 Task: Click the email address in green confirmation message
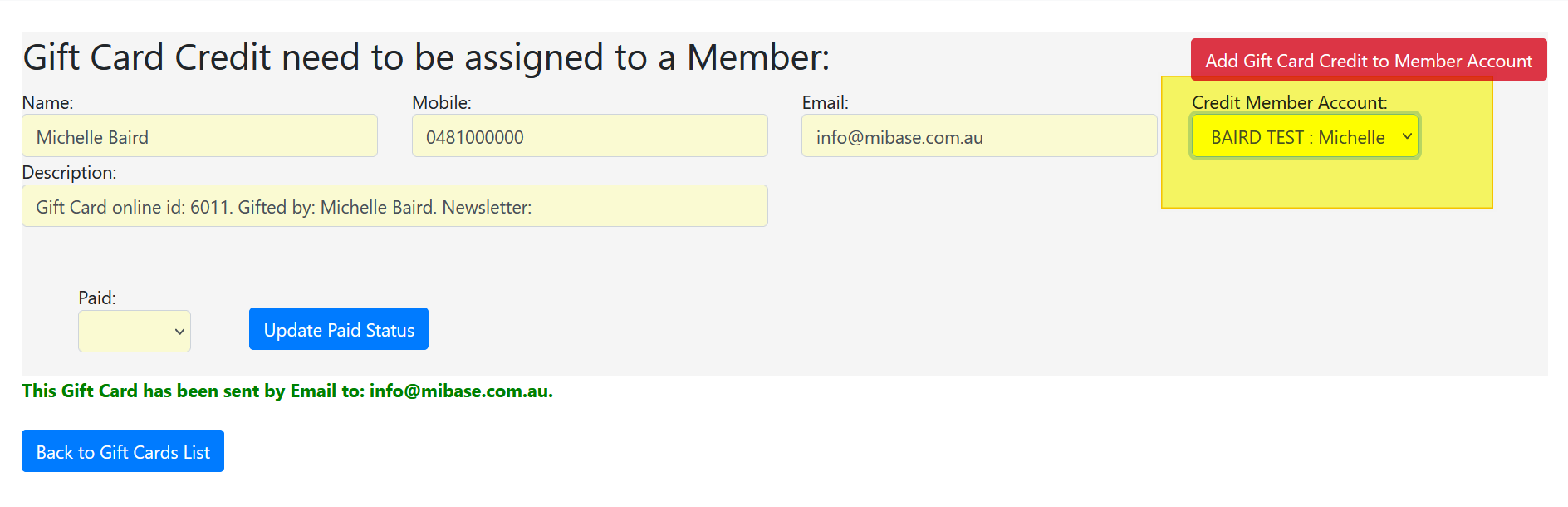point(460,391)
